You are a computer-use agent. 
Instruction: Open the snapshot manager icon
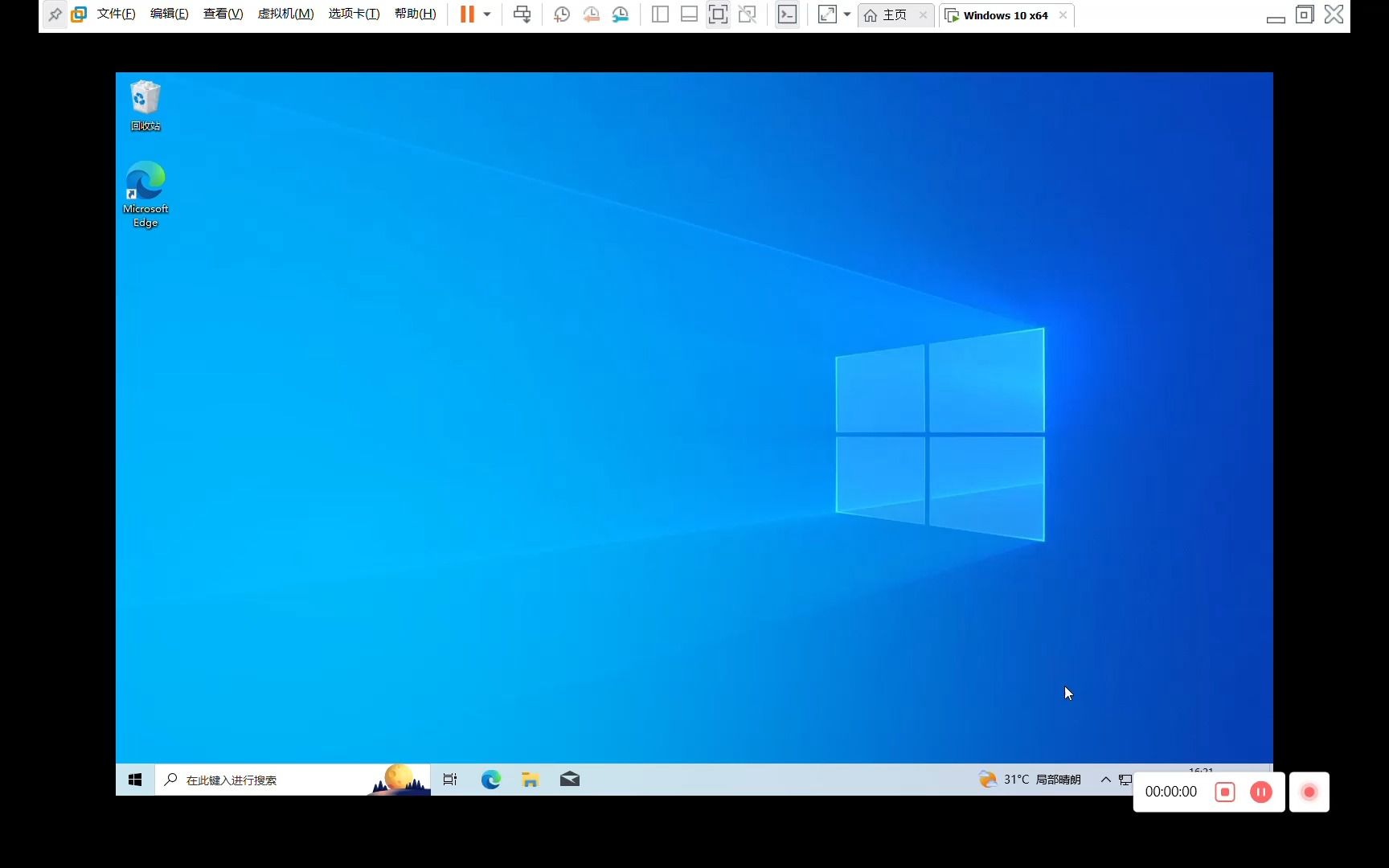(x=621, y=14)
